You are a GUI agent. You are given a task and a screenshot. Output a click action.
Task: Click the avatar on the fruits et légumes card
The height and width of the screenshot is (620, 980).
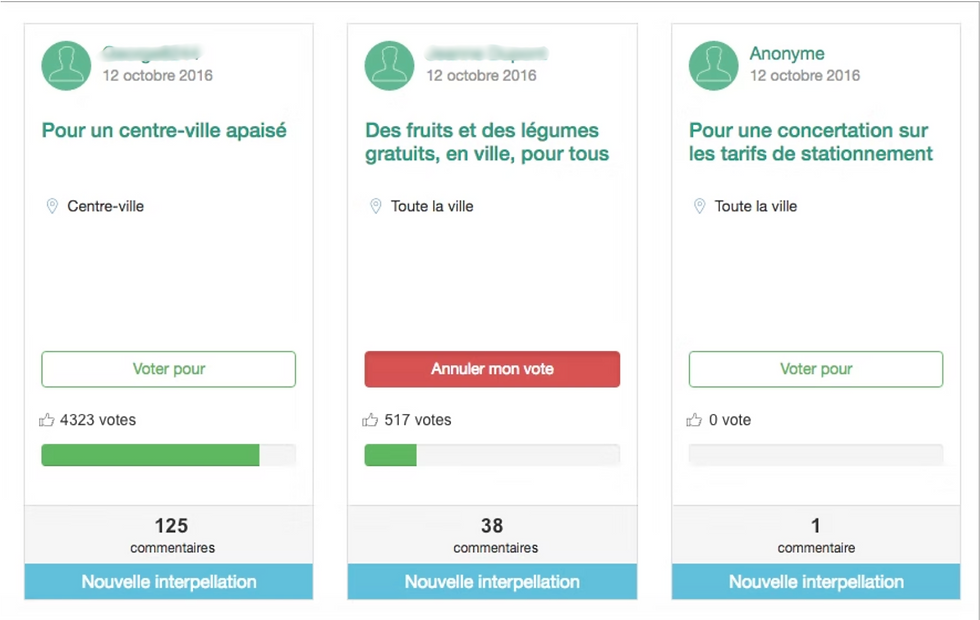pyautogui.click(x=390, y=65)
